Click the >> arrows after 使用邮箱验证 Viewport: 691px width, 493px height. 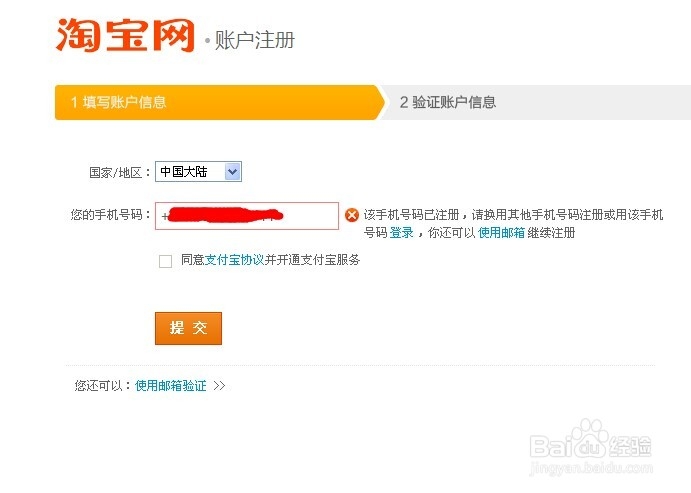(x=219, y=385)
